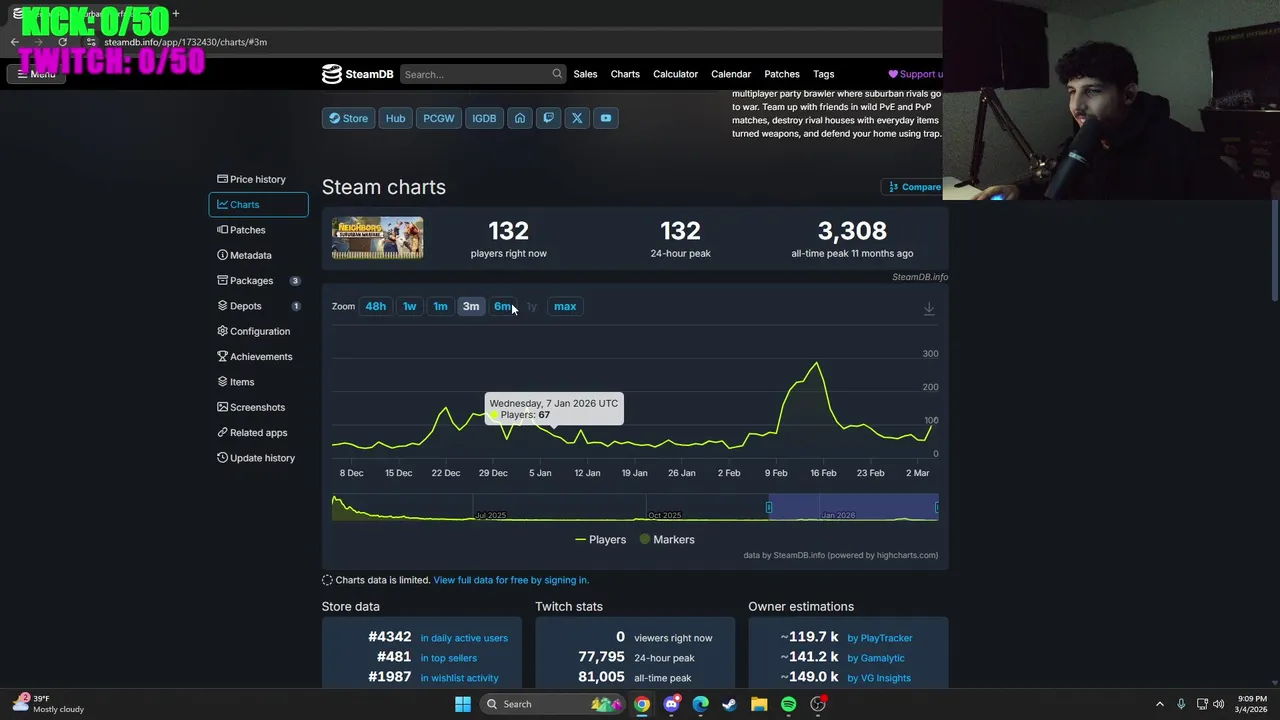Screen dimensions: 1280x720
Task: Select Update history in the sidebar
Action: coord(258,458)
